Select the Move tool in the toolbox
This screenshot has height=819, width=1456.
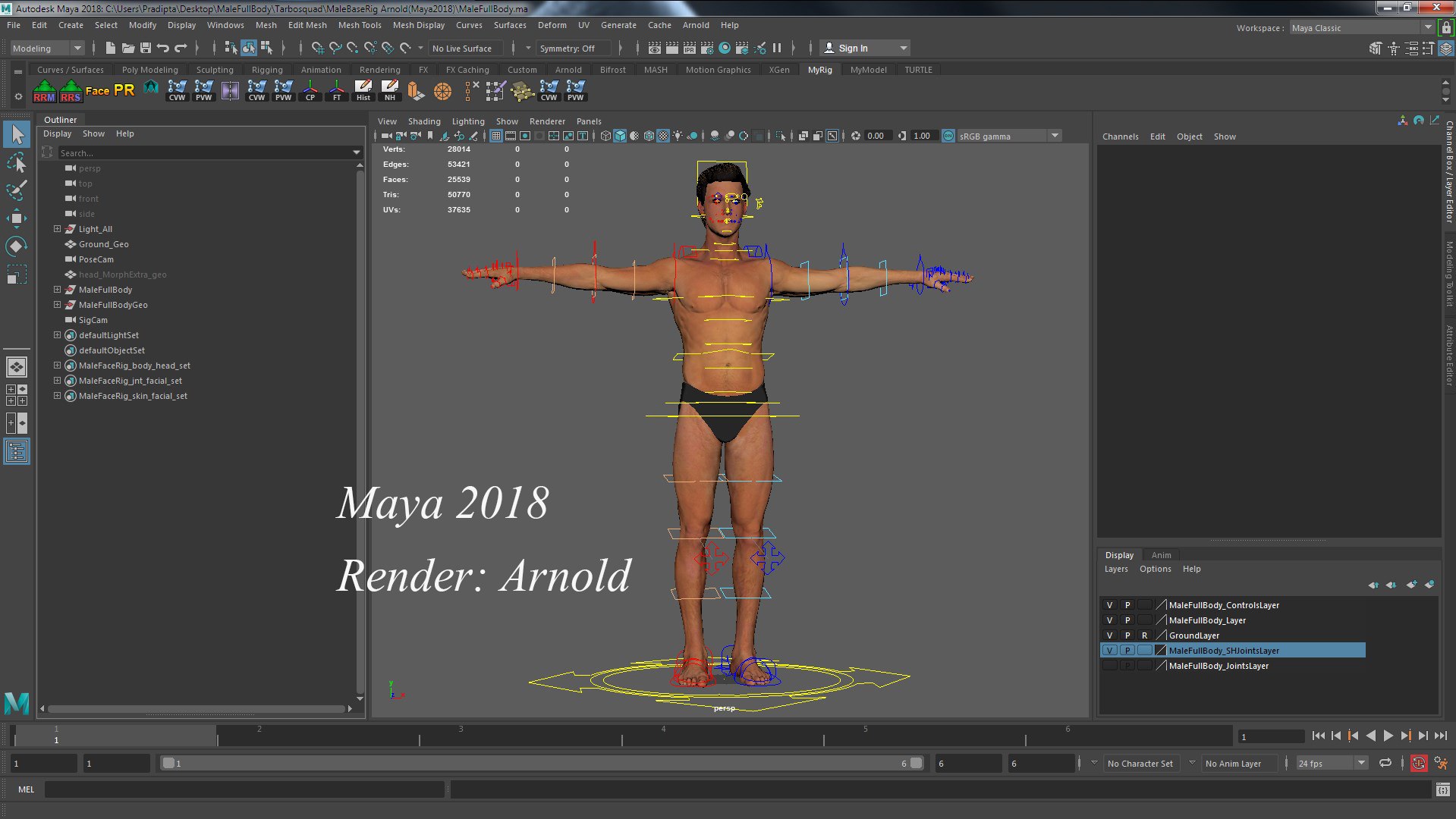(16, 218)
